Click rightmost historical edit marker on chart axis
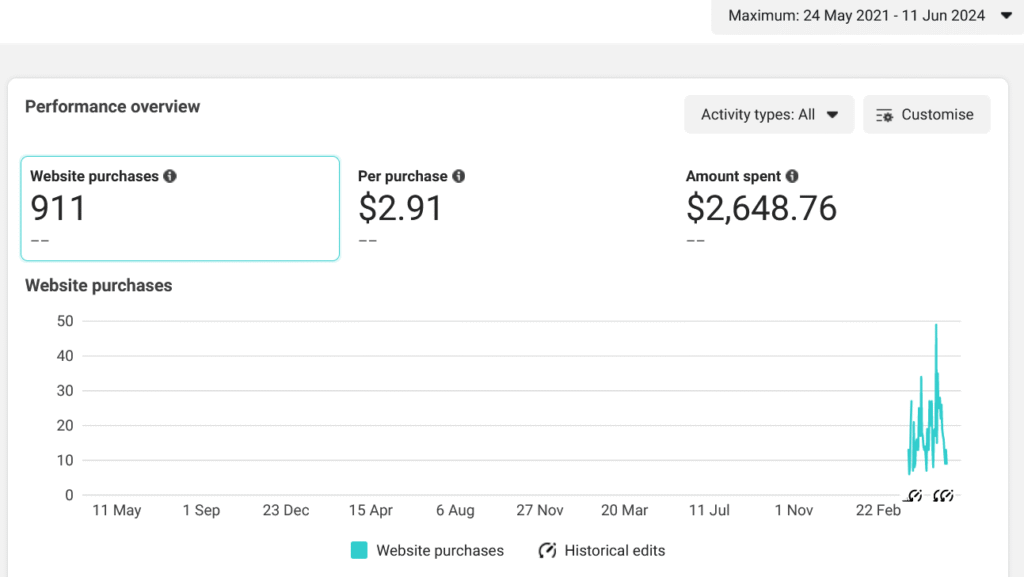 (946, 495)
